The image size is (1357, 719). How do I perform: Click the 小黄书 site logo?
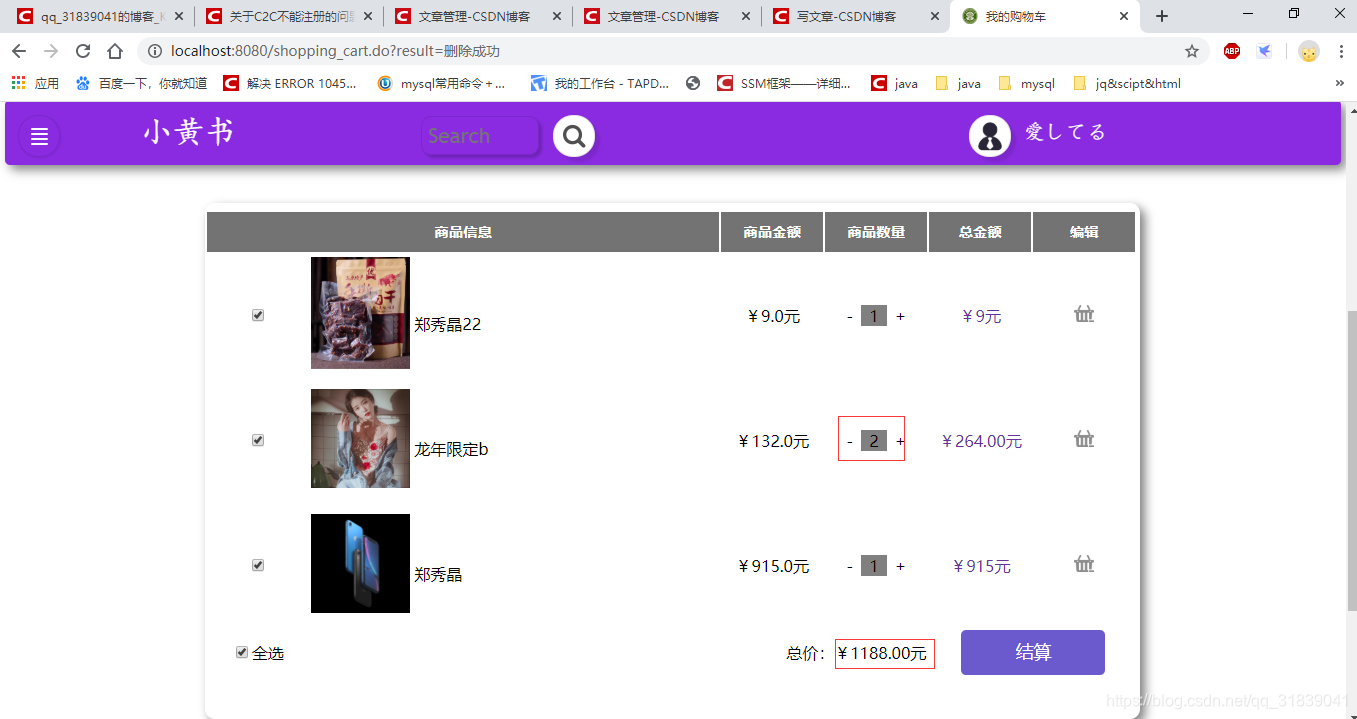tap(189, 132)
